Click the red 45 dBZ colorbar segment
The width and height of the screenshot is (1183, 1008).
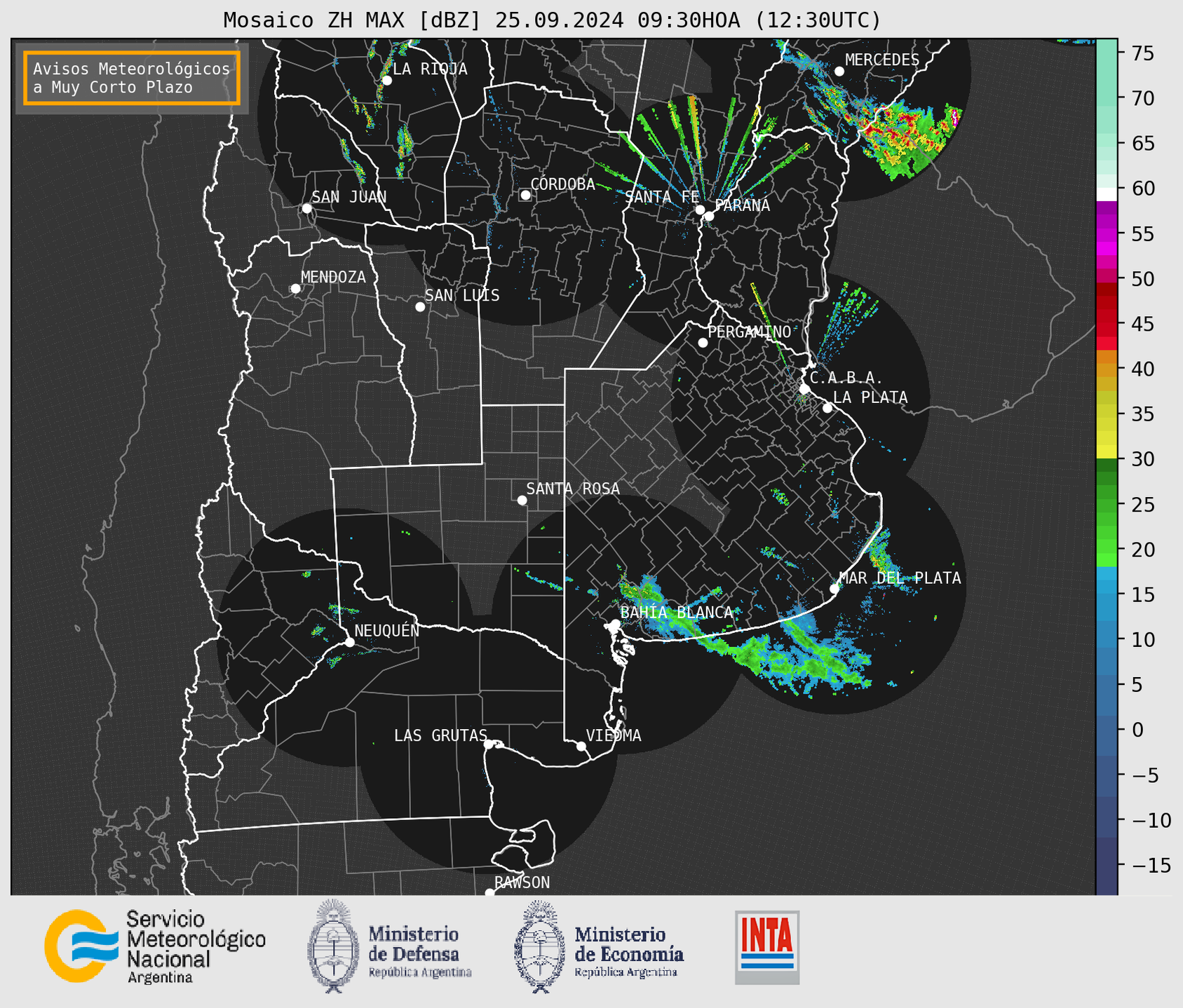(1107, 324)
